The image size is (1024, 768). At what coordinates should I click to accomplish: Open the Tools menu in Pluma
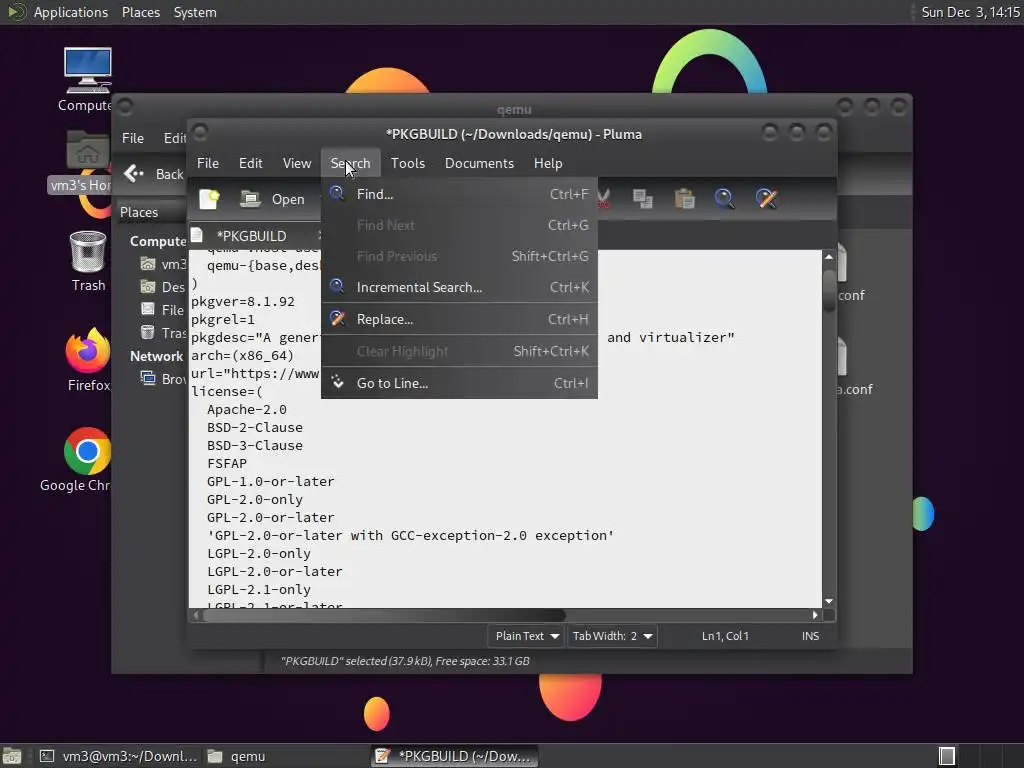point(408,163)
